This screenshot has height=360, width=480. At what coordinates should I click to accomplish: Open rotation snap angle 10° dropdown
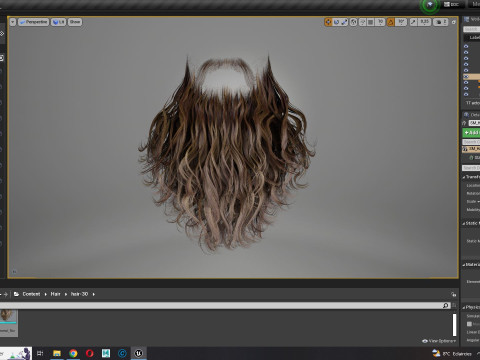pyautogui.click(x=401, y=22)
